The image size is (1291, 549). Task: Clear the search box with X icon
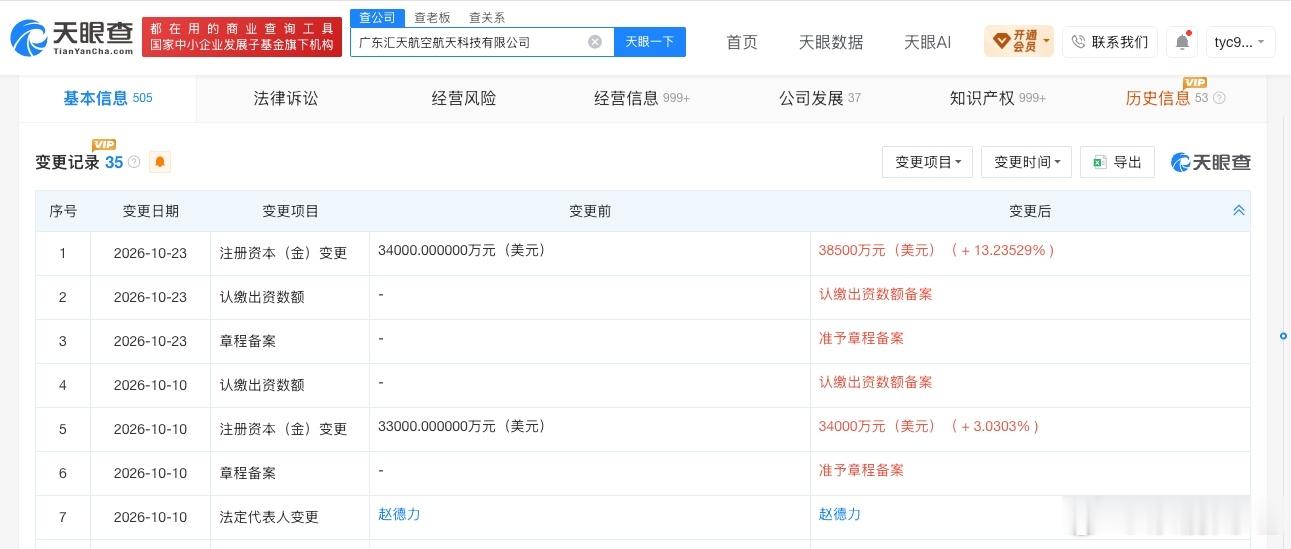click(595, 42)
